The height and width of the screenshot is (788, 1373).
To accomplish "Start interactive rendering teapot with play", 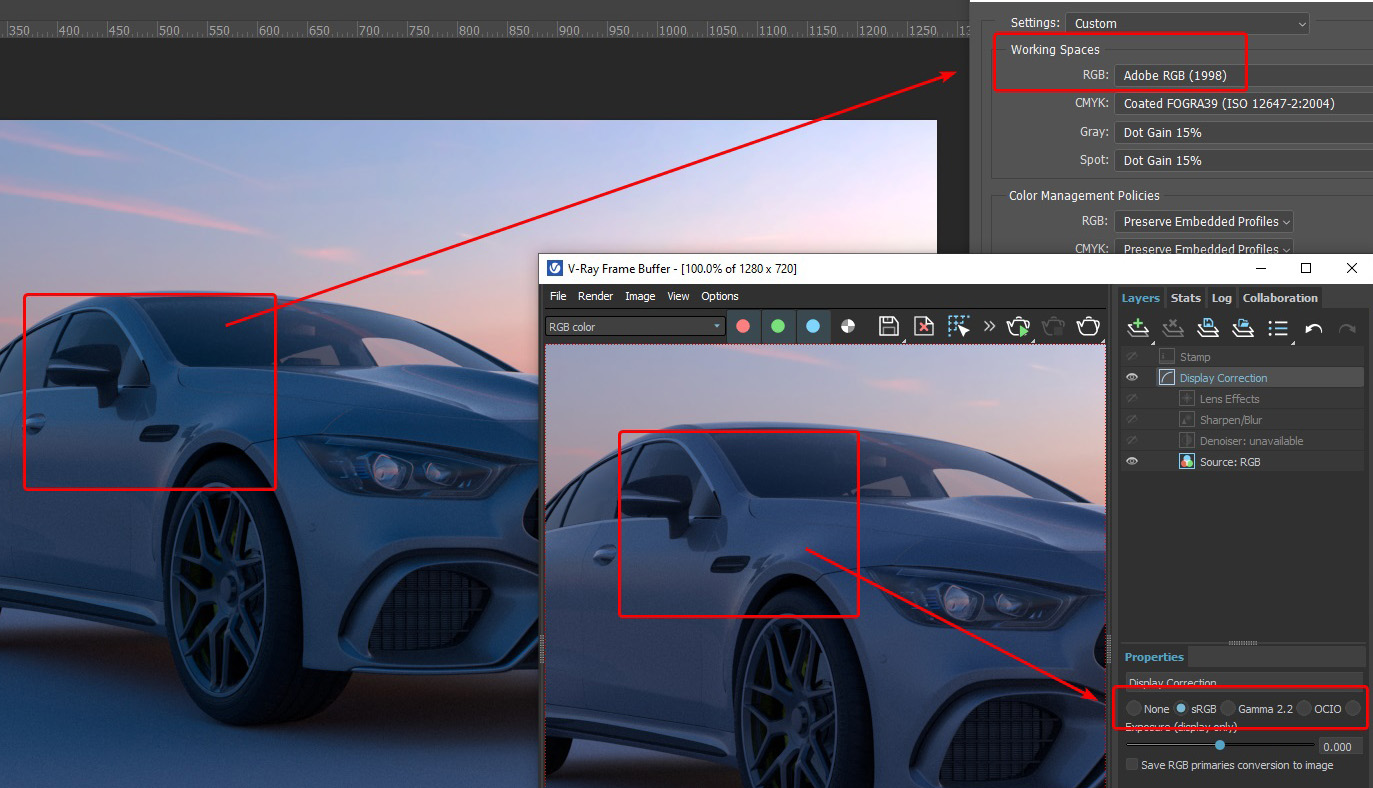I will tap(1018, 326).
